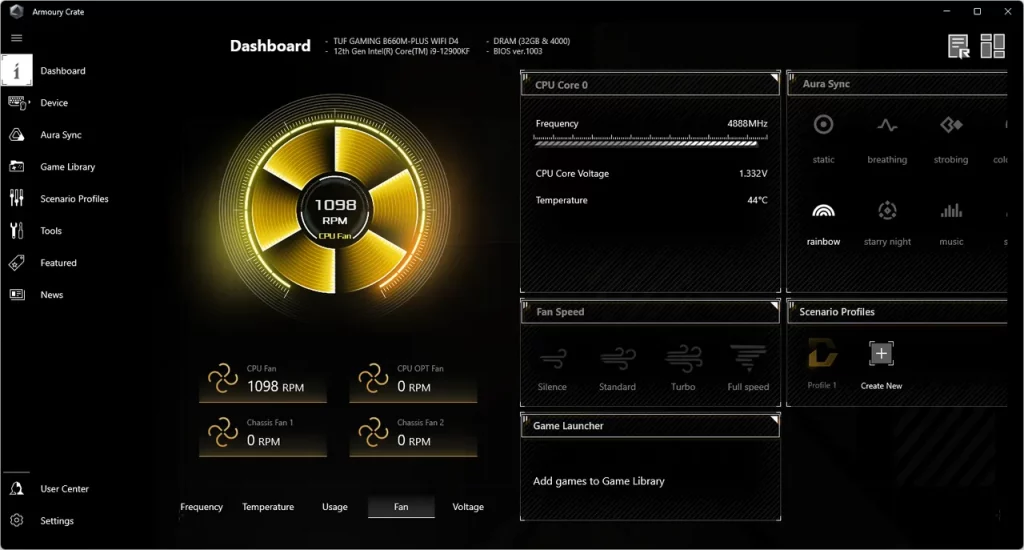Image resolution: width=1024 pixels, height=550 pixels.
Task: Click the dashboard layout grid icon
Action: click(x=992, y=47)
